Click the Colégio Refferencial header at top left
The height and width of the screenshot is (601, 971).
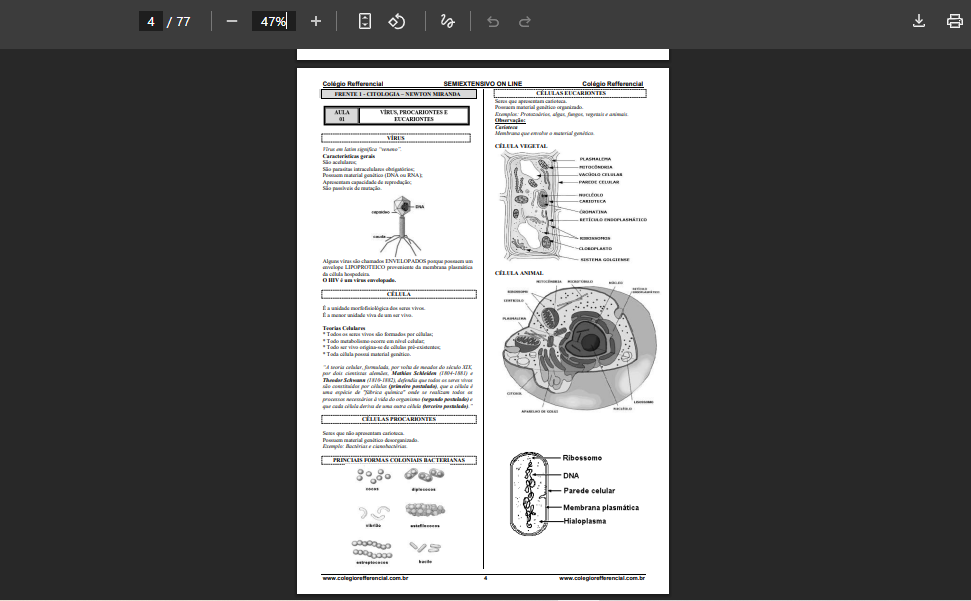tap(352, 84)
